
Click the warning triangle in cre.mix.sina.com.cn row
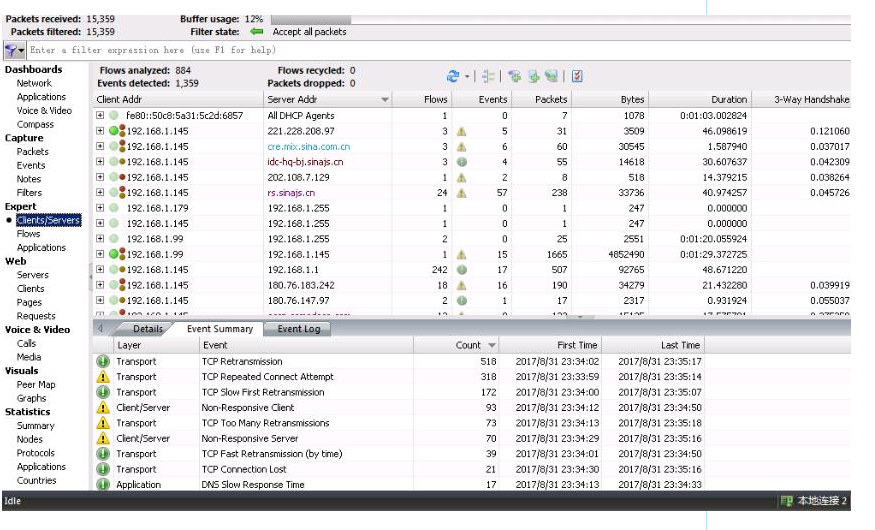coord(461,147)
